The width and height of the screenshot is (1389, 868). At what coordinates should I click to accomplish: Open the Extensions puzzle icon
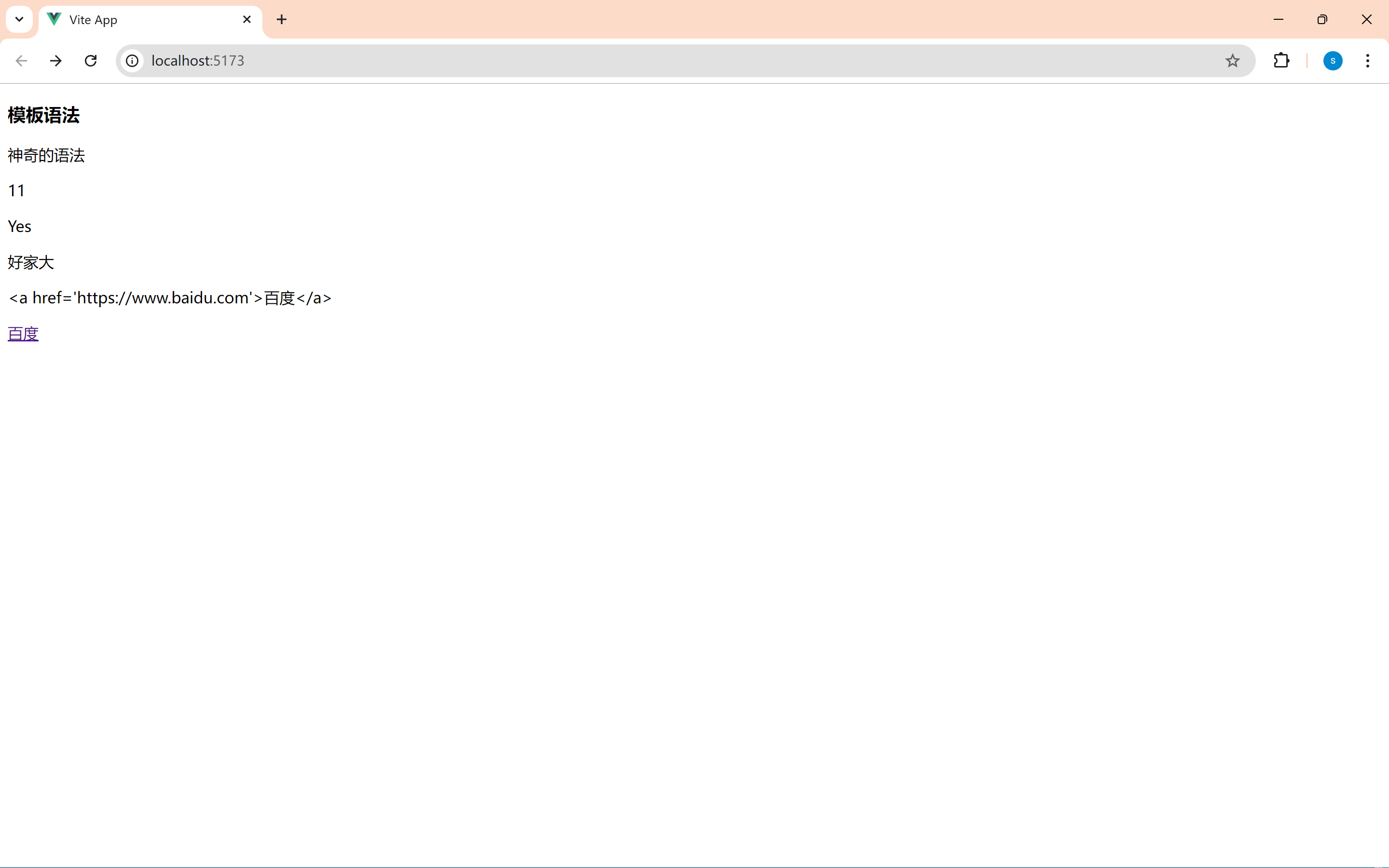point(1281,61)
